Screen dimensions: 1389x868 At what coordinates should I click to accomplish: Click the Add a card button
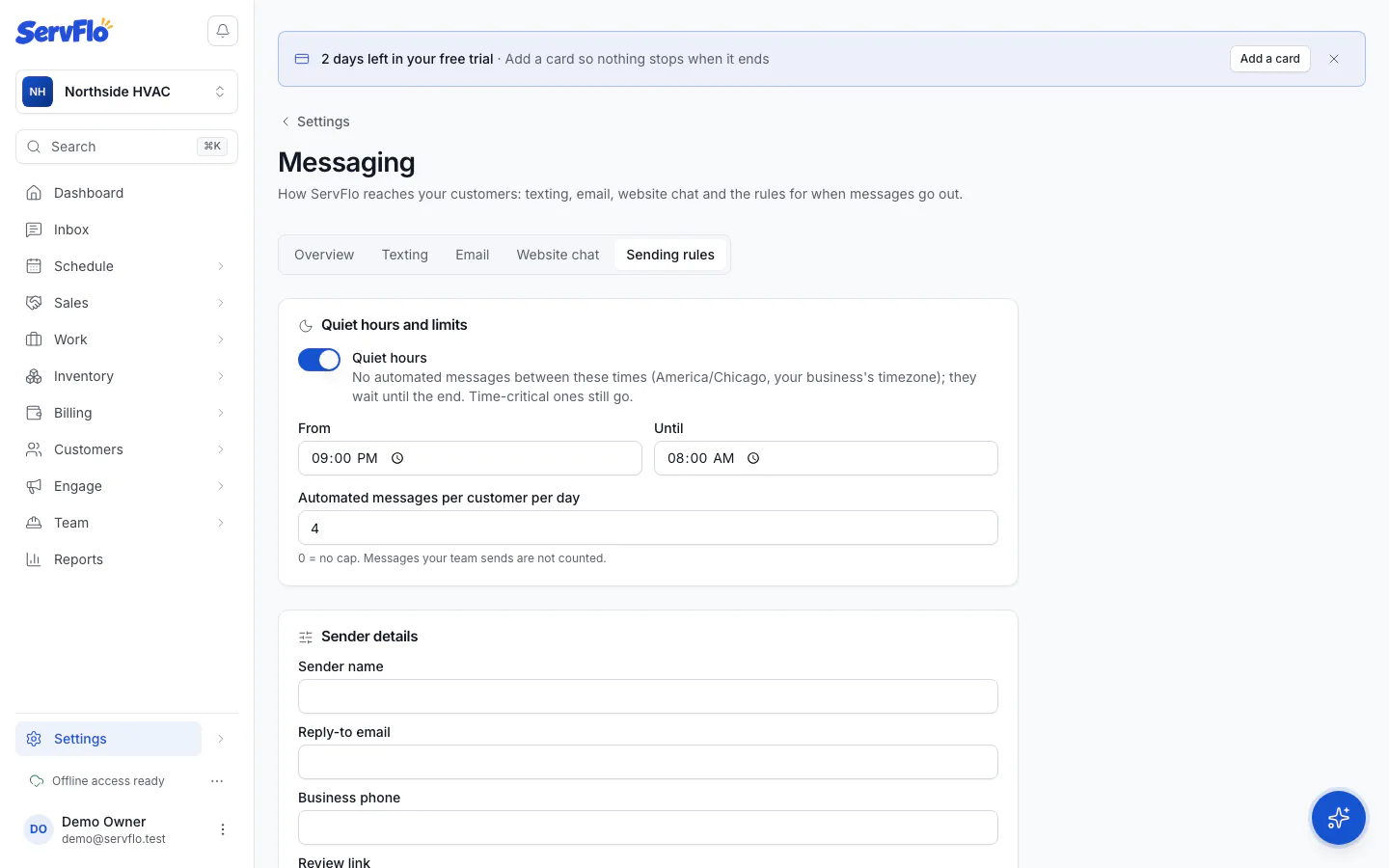click(x=1270, y=59)
